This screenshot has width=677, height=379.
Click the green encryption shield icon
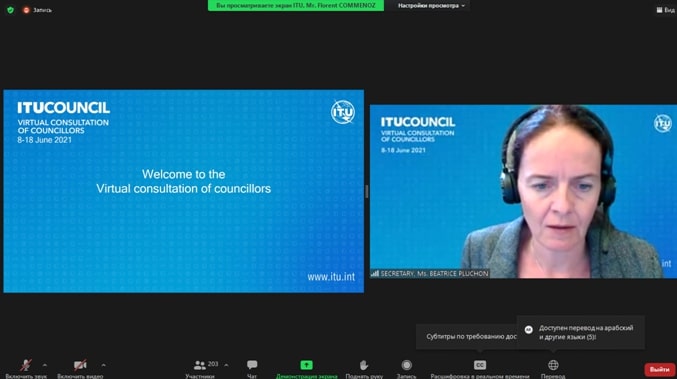10,10
